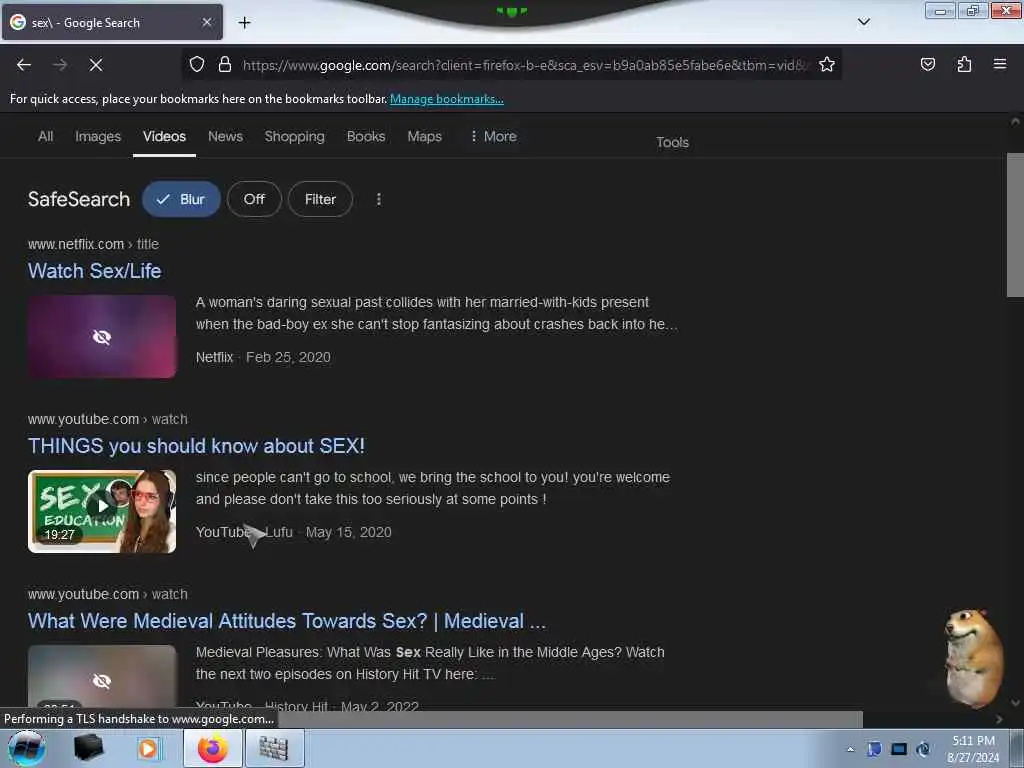Screen dimensions: 1024x768
Task: Open the Medieval Attitudes Towards Sex result
Action: [287, 621]
